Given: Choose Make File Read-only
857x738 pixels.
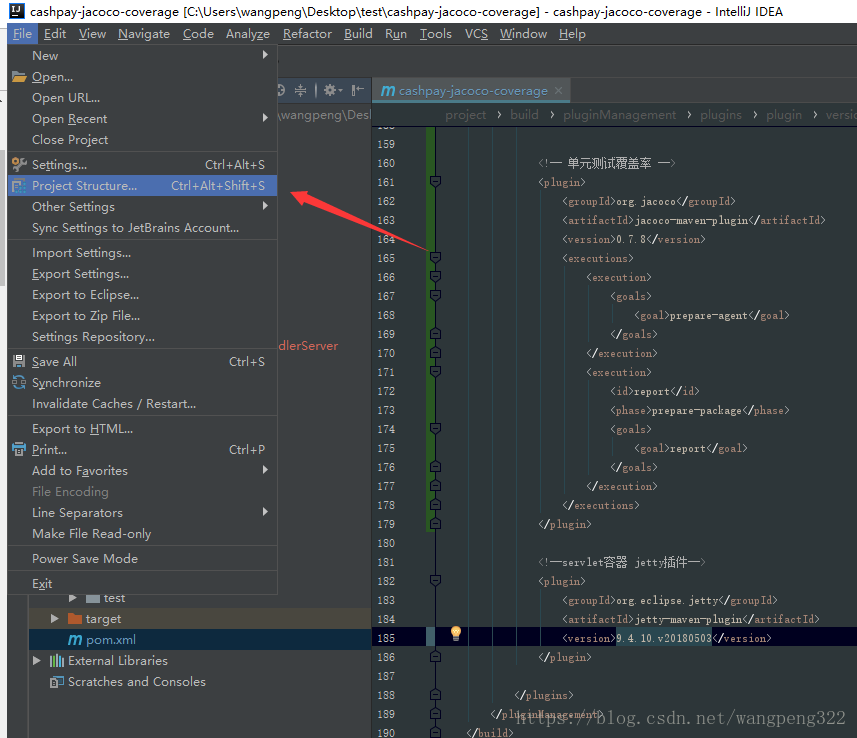Looking at the screenshot, I should [143, 534].
